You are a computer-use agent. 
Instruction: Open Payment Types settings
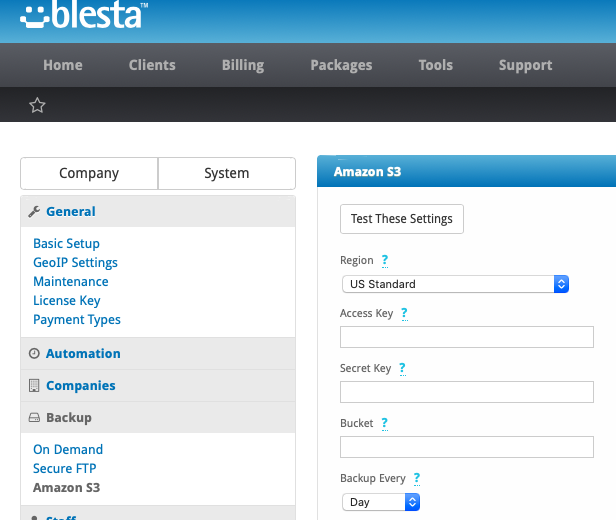[x=77, y=320]
